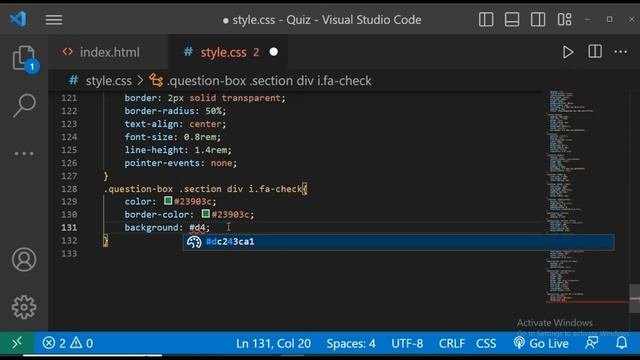Show additional views ellipsis in activity bar
The image size is (640, 360).
24,153
